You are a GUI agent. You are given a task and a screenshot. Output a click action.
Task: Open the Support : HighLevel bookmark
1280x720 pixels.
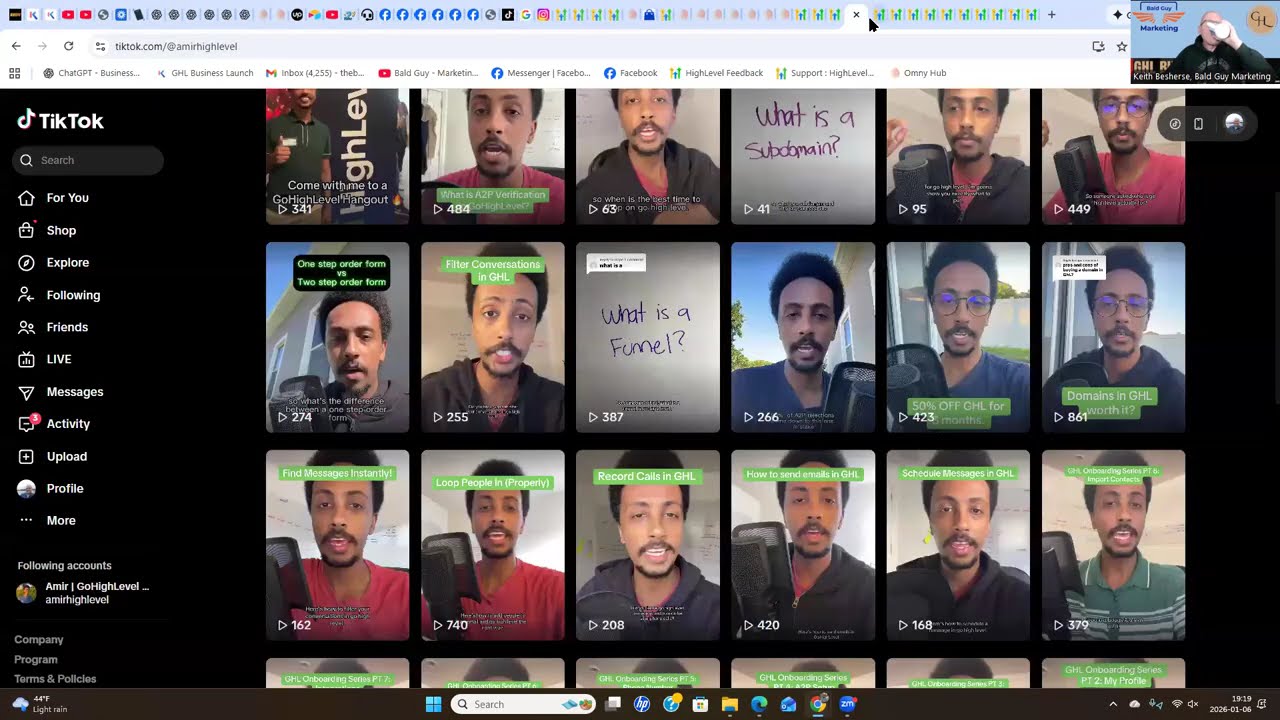click(825, 73)
